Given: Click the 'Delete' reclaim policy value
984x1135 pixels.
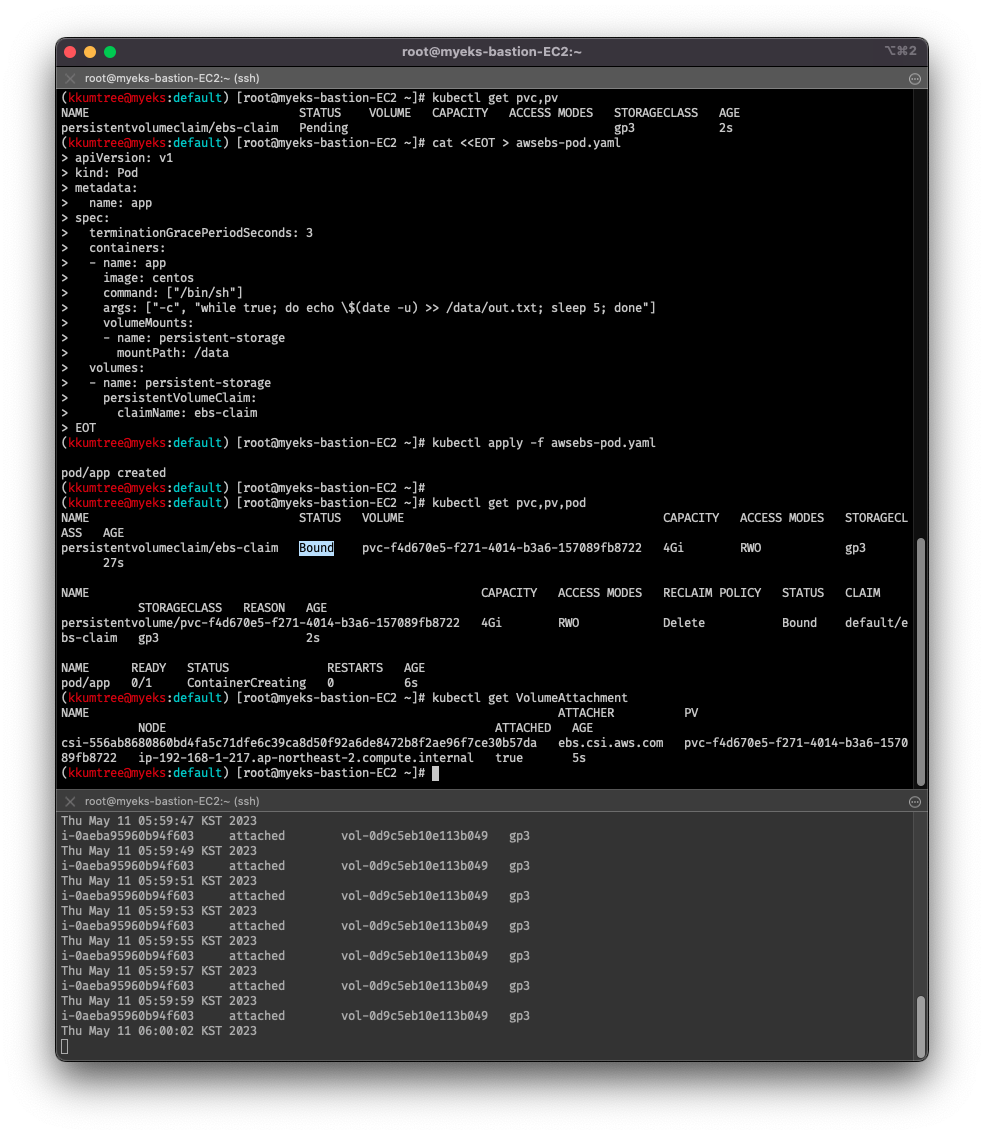Looking at the screenshot, I should [x=684, y=623].
